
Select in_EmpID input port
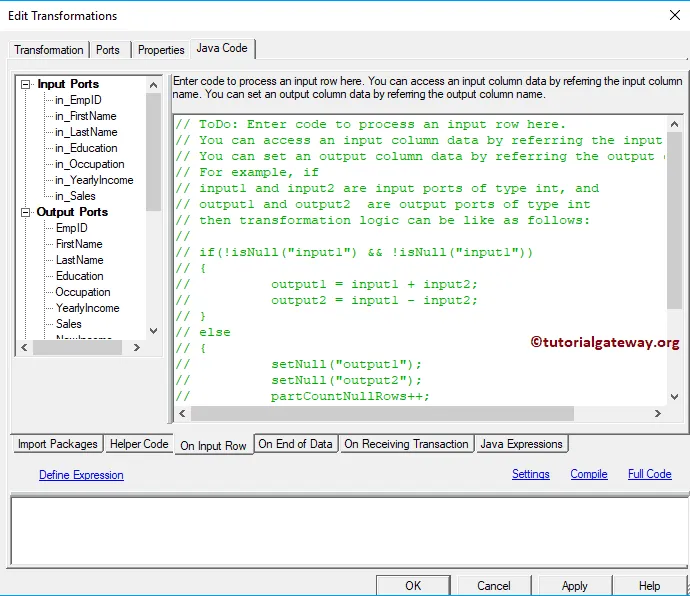(x=78, y=100)
